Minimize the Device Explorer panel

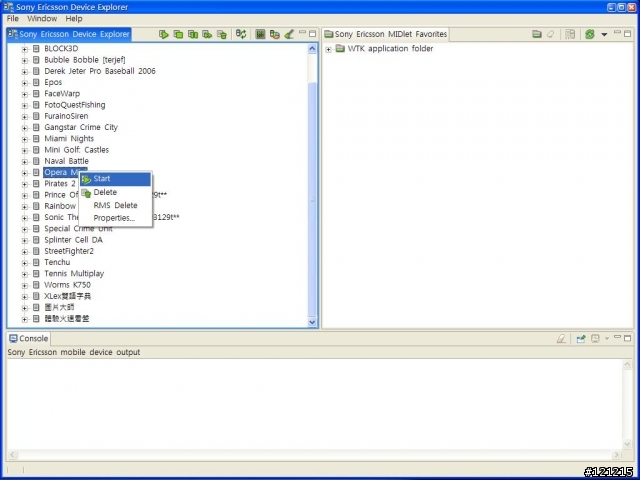tap(302, 33)
